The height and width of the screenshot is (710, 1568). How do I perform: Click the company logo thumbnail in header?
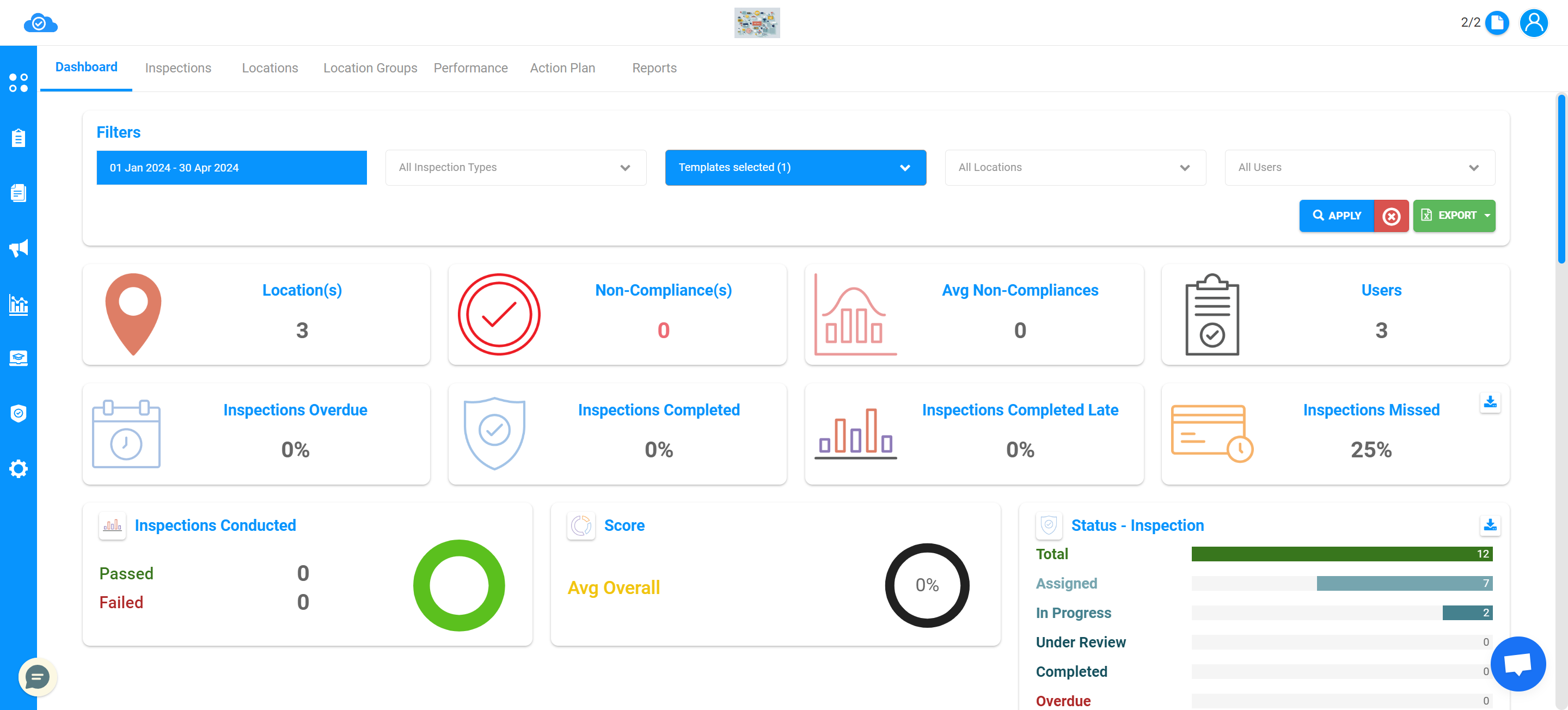click(757, 23)
